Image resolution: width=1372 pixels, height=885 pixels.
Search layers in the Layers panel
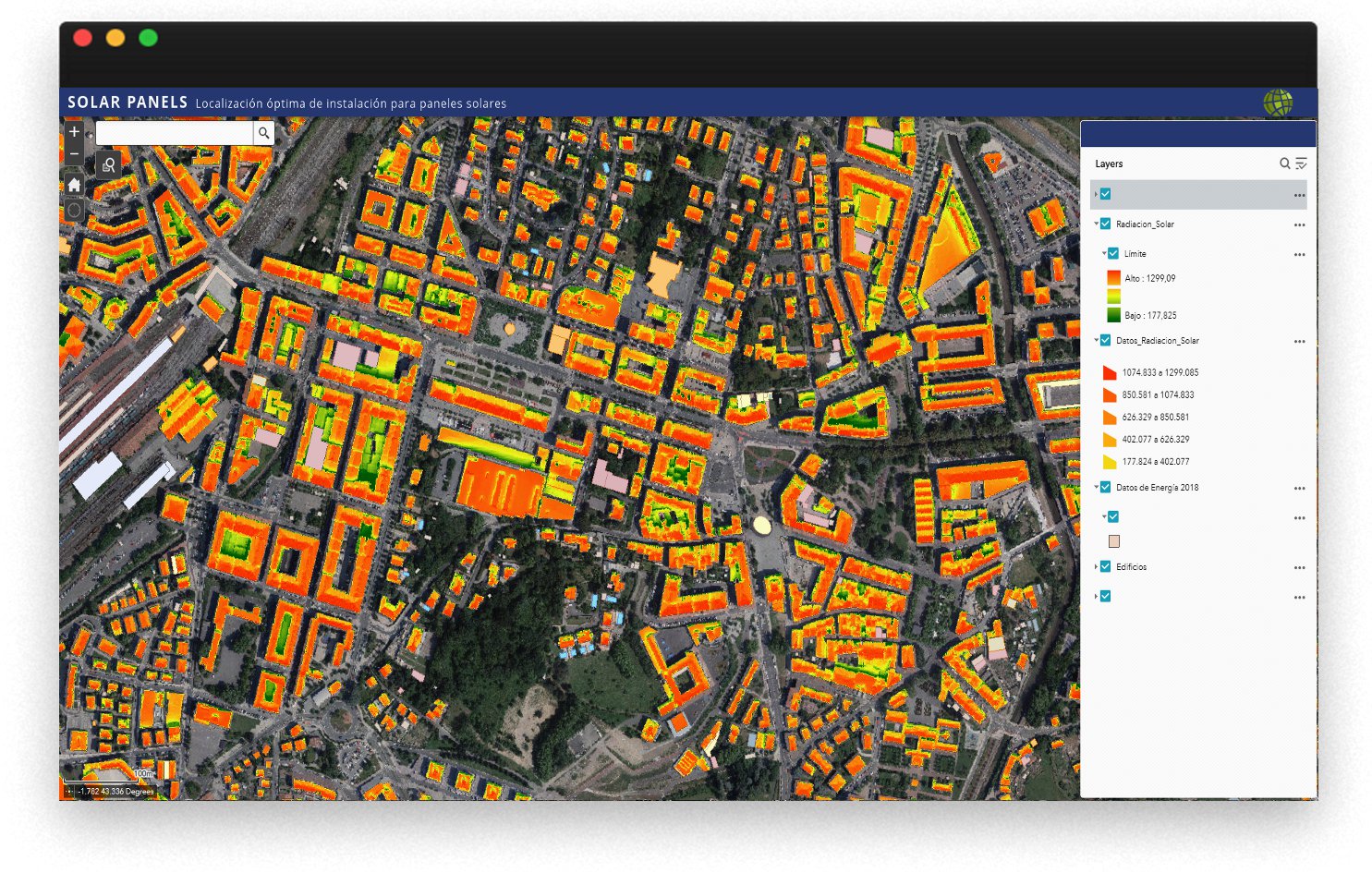1284,164
